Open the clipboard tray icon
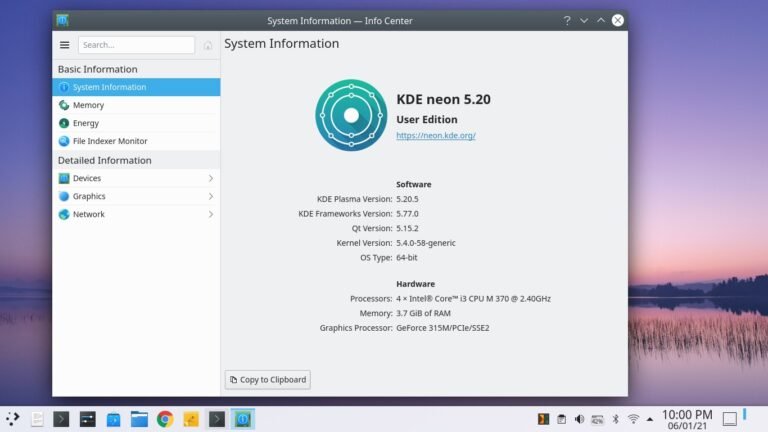Image resolution: width=768 pixels, height=432 pixels. click(561, 419)
